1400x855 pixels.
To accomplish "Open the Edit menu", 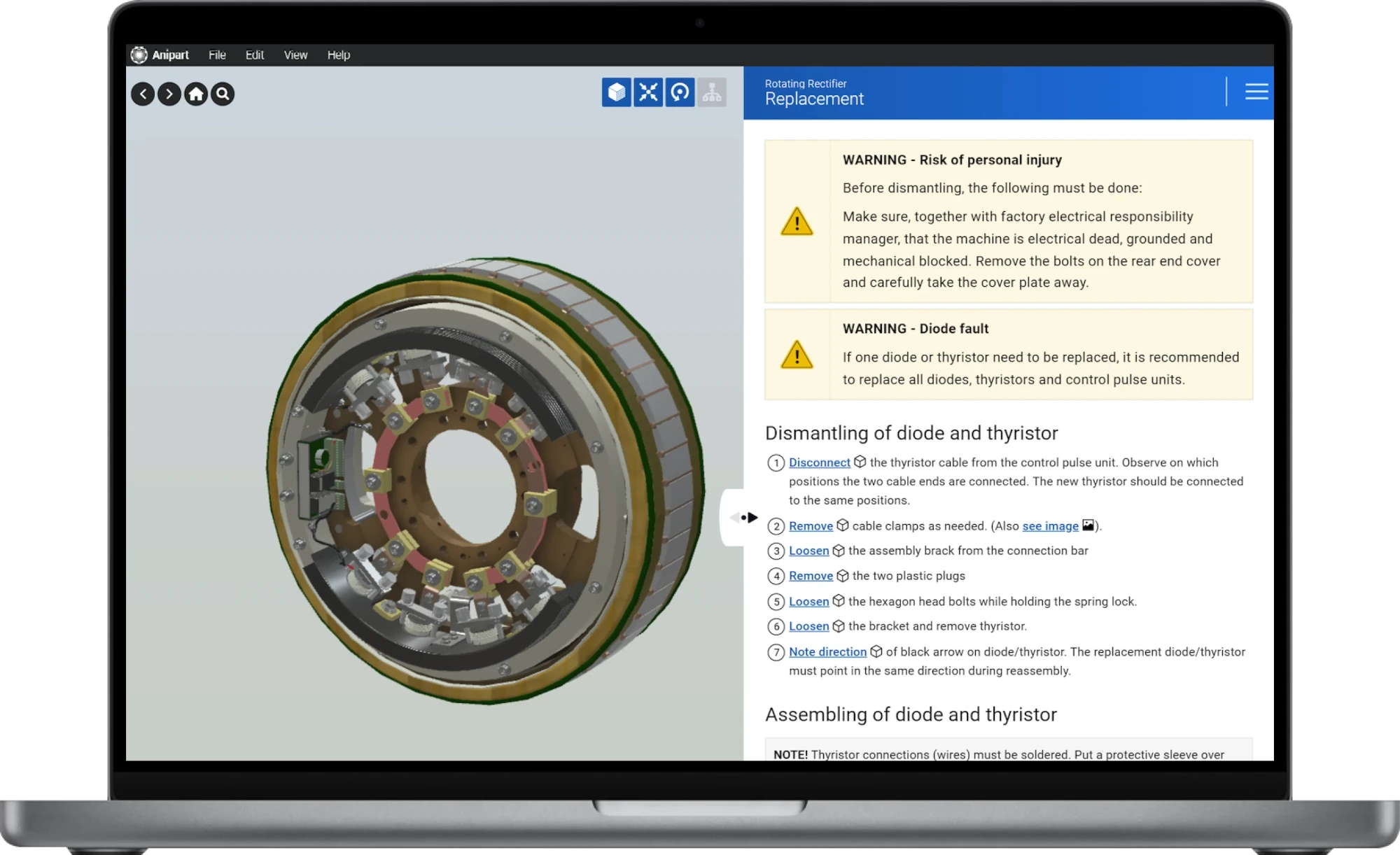I will point(255,55).
